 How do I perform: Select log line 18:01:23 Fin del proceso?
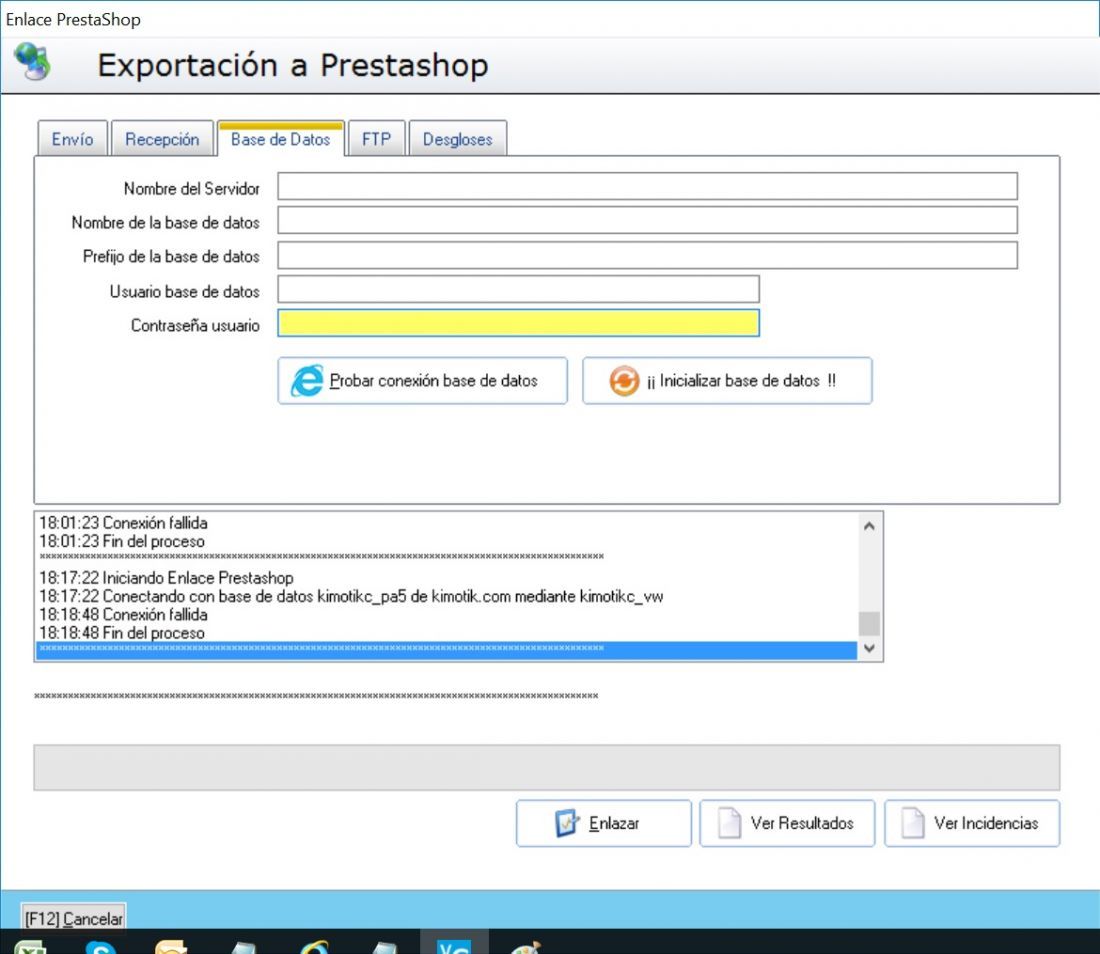pyautogui.click(x=122, y=541)
